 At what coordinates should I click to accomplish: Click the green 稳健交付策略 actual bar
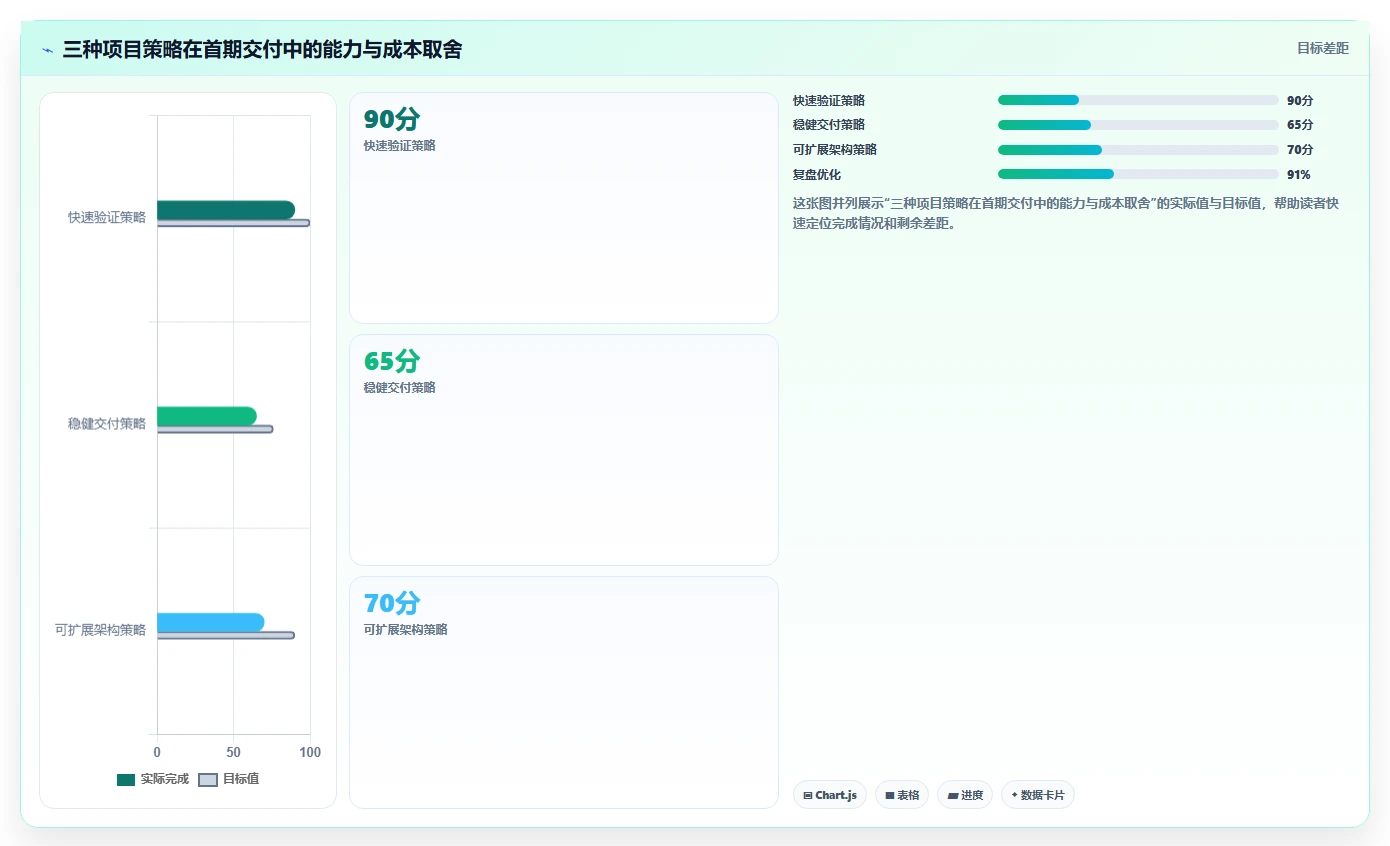(x=207, y=416)
